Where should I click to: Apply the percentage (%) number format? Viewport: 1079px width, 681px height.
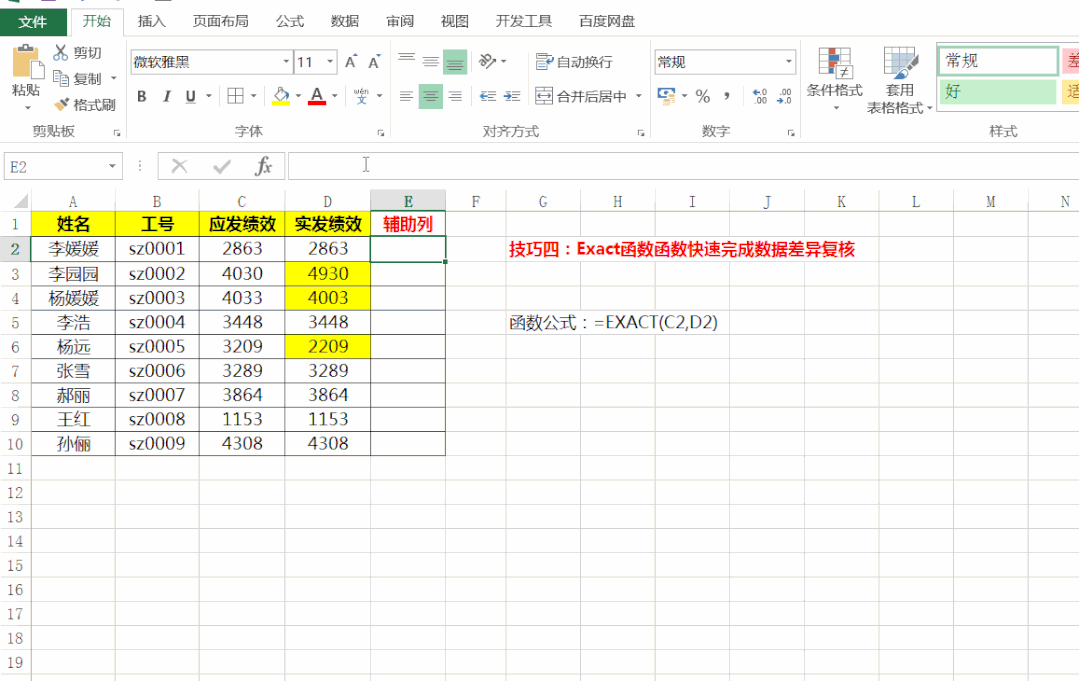[702, 96]
